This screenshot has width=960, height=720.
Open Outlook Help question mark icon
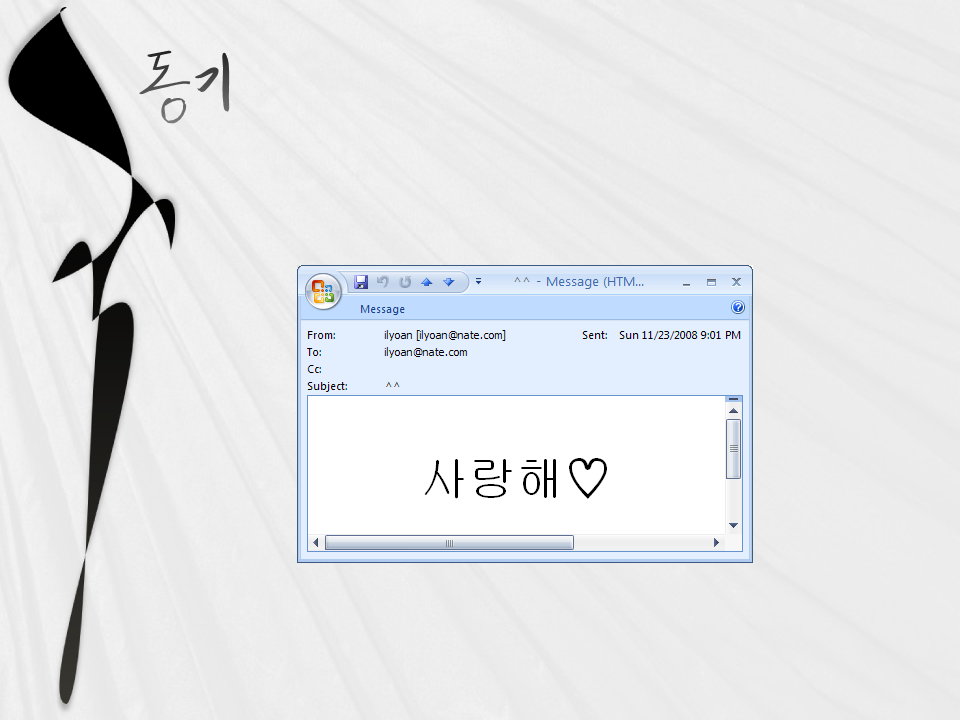pyautogui.click(x=738, y=307)
